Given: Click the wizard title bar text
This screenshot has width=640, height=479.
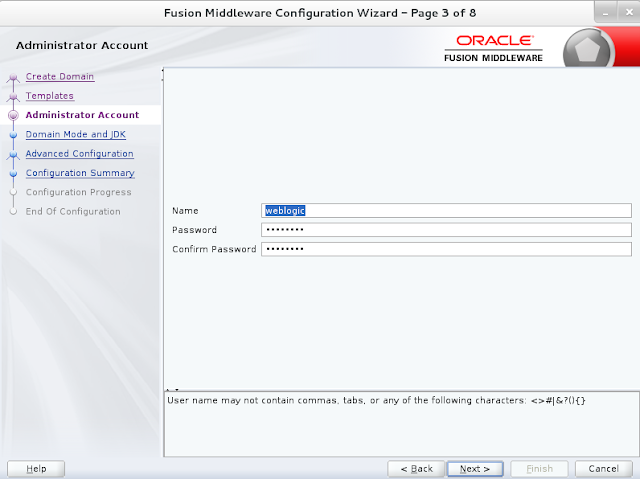Looking at the screenshot, I should pos(320,13).
